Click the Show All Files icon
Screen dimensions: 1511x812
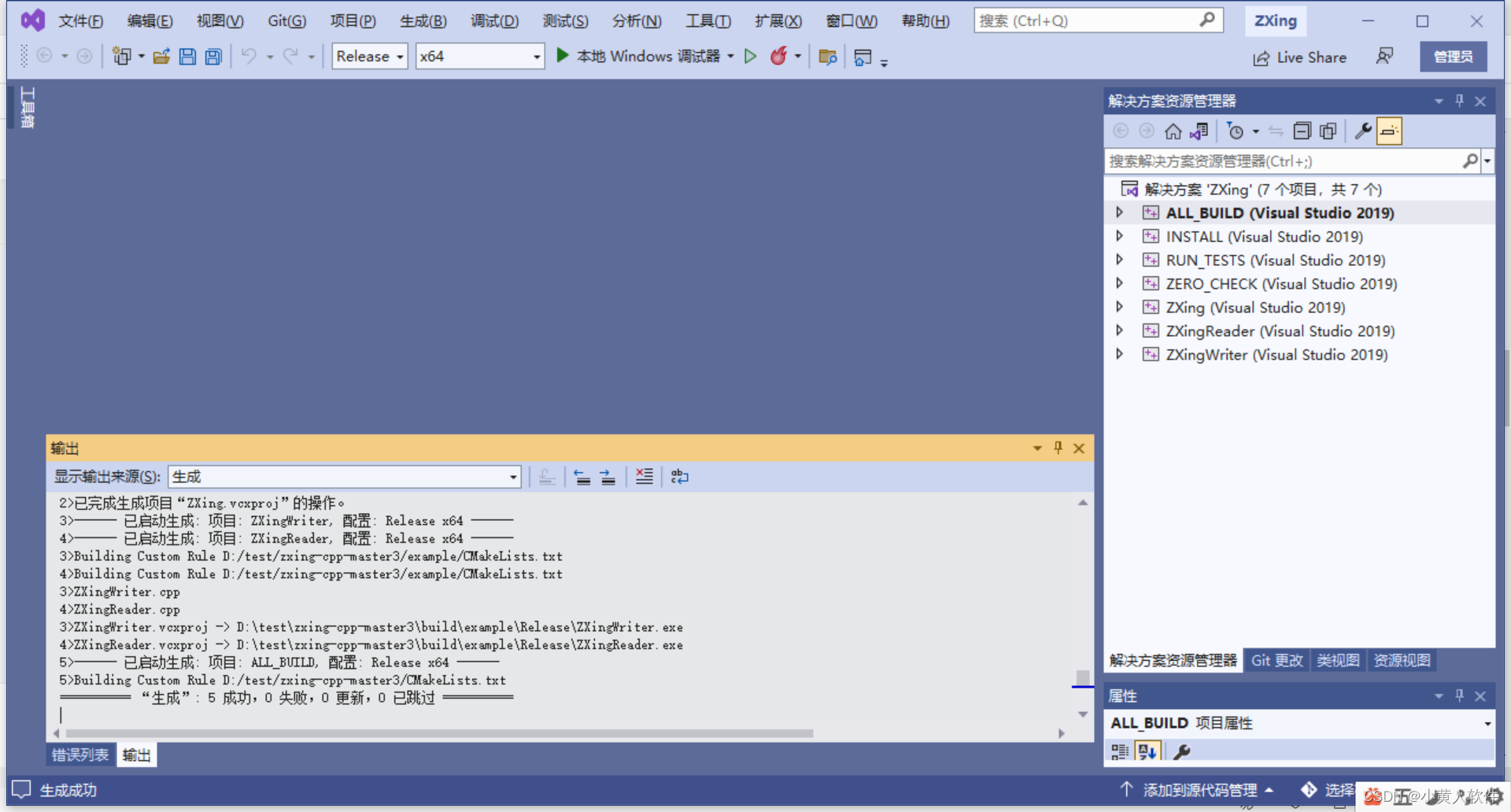pos(1328,131)
